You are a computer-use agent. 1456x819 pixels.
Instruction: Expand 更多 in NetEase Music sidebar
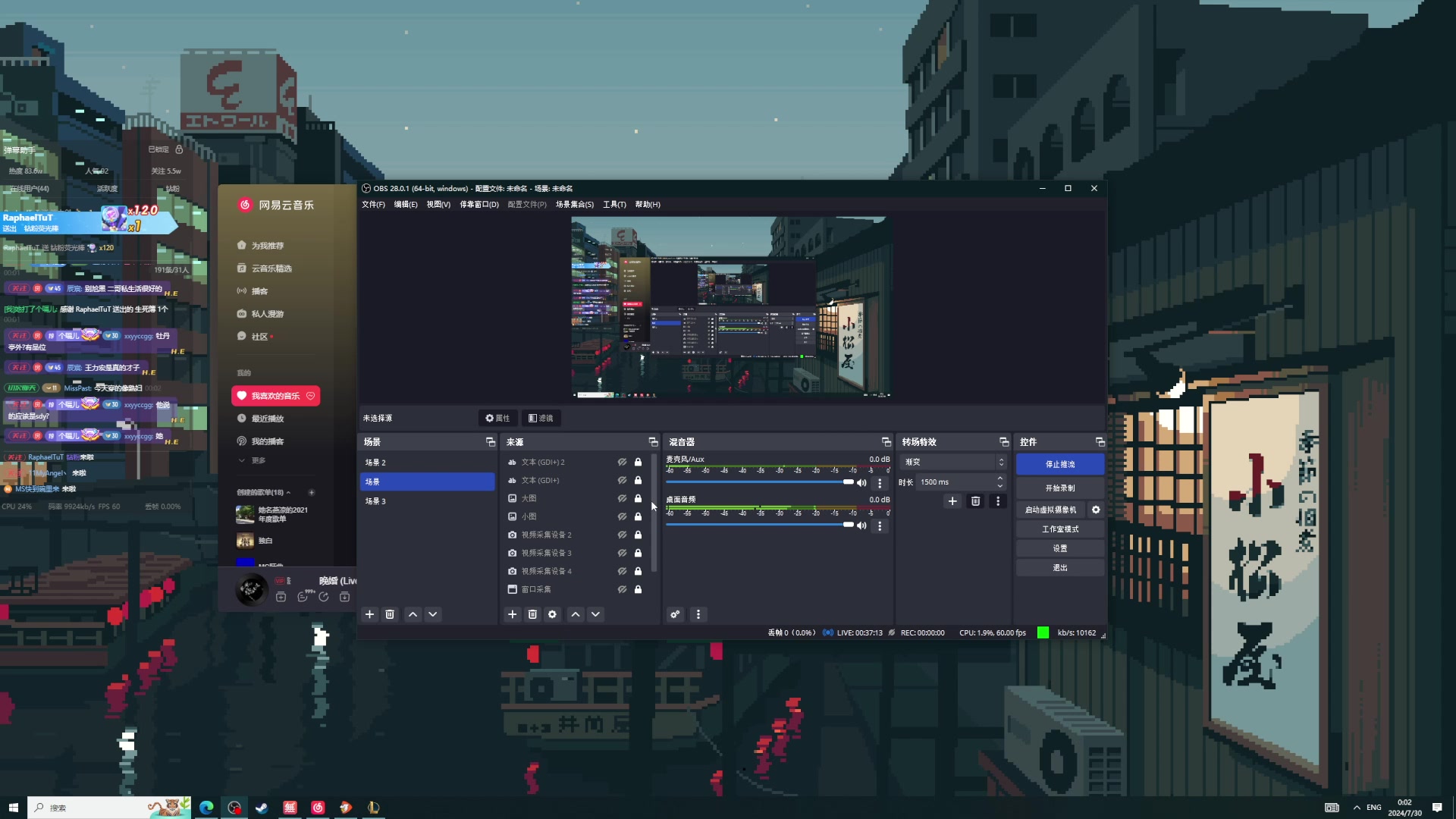point(253,460)
